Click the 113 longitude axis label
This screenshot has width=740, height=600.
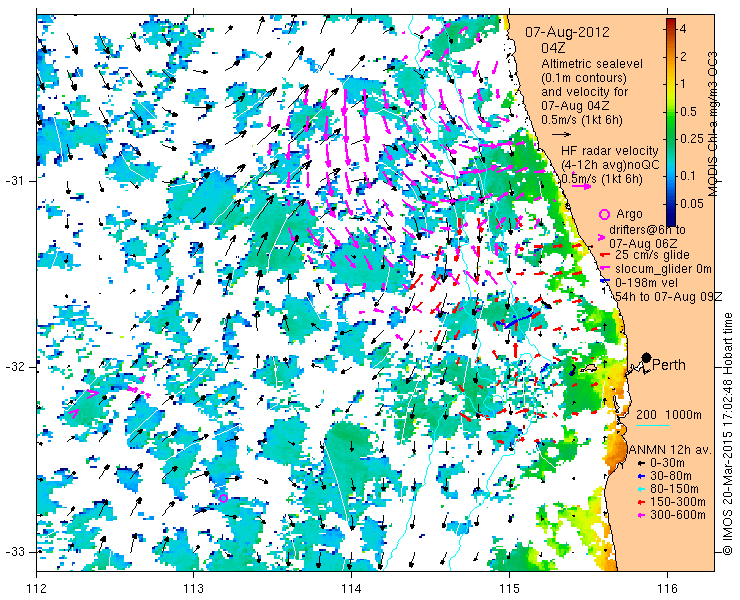coord(193,589)
